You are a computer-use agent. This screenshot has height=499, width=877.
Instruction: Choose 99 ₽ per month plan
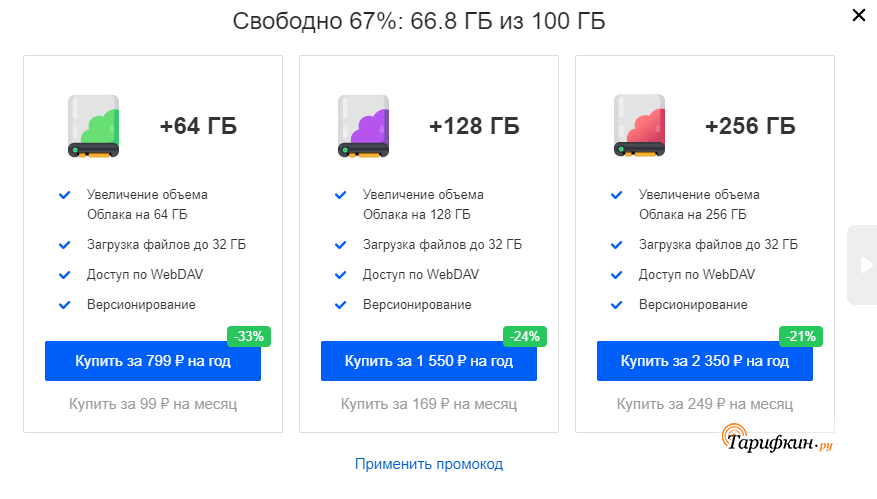[x=153, y=404]
